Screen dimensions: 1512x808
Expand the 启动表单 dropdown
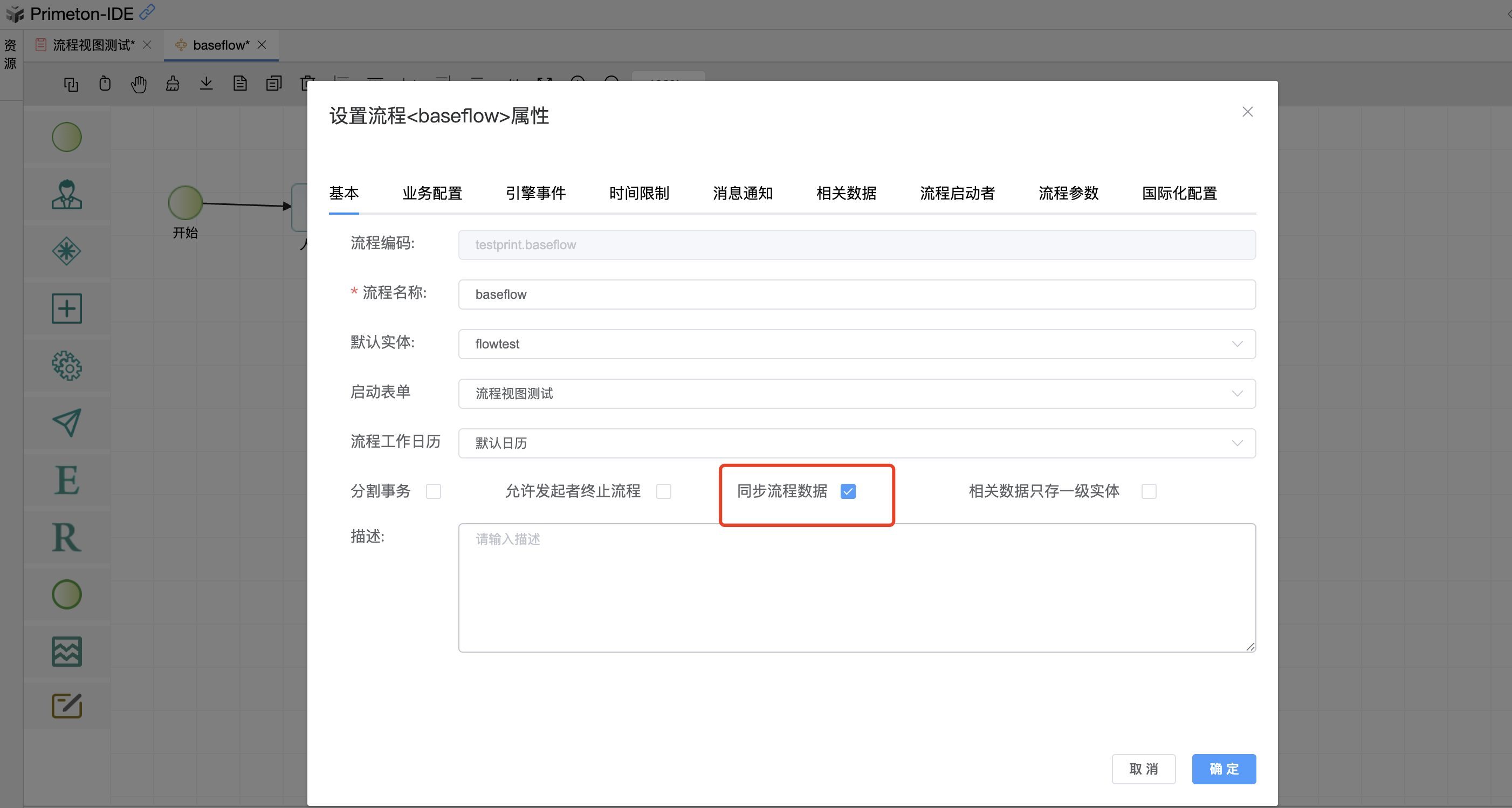pyautogui.click(x=856, y=393)
